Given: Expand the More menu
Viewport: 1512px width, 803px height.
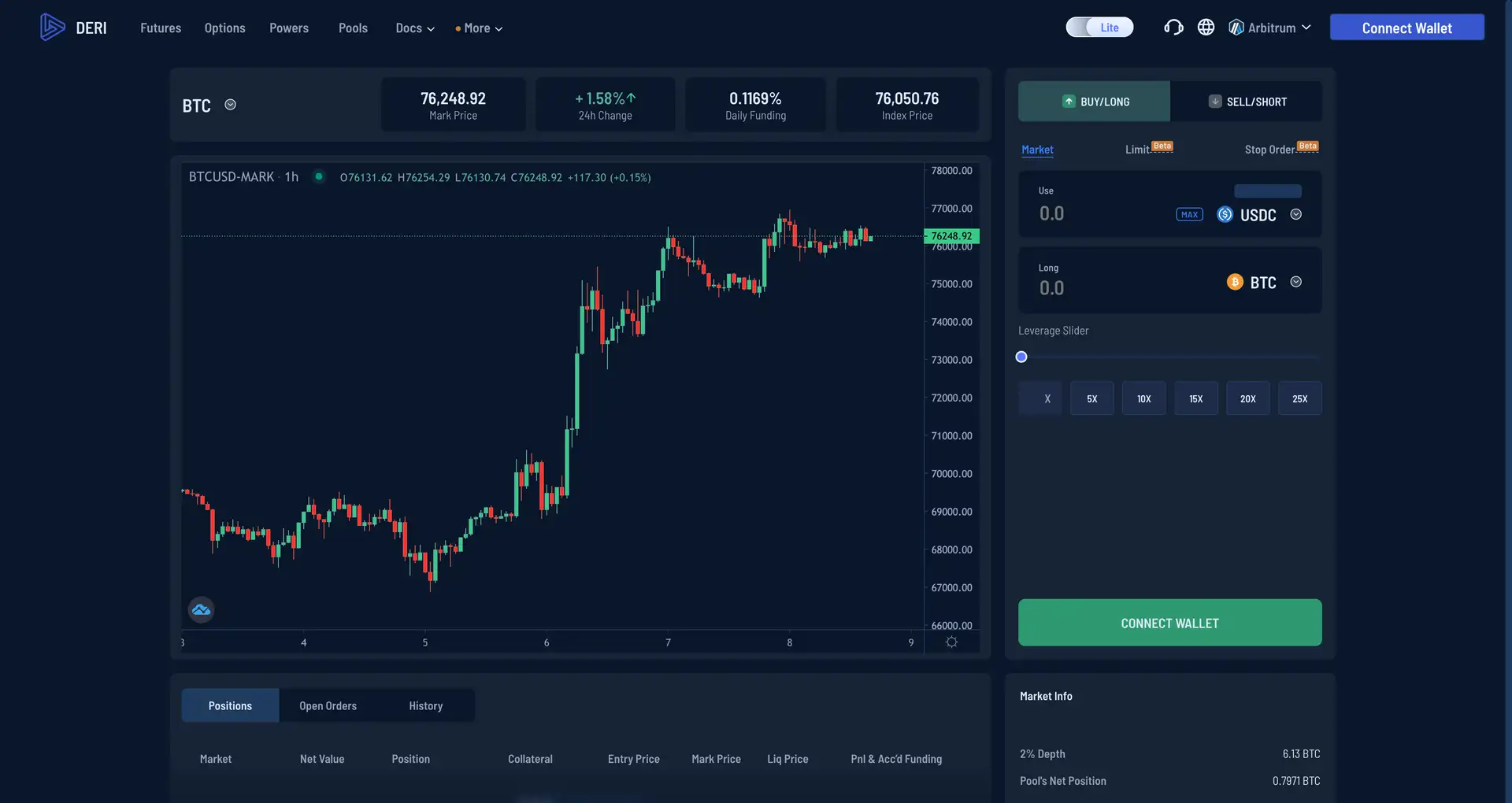Looking at the screenshot, I should tap(479, 28).
